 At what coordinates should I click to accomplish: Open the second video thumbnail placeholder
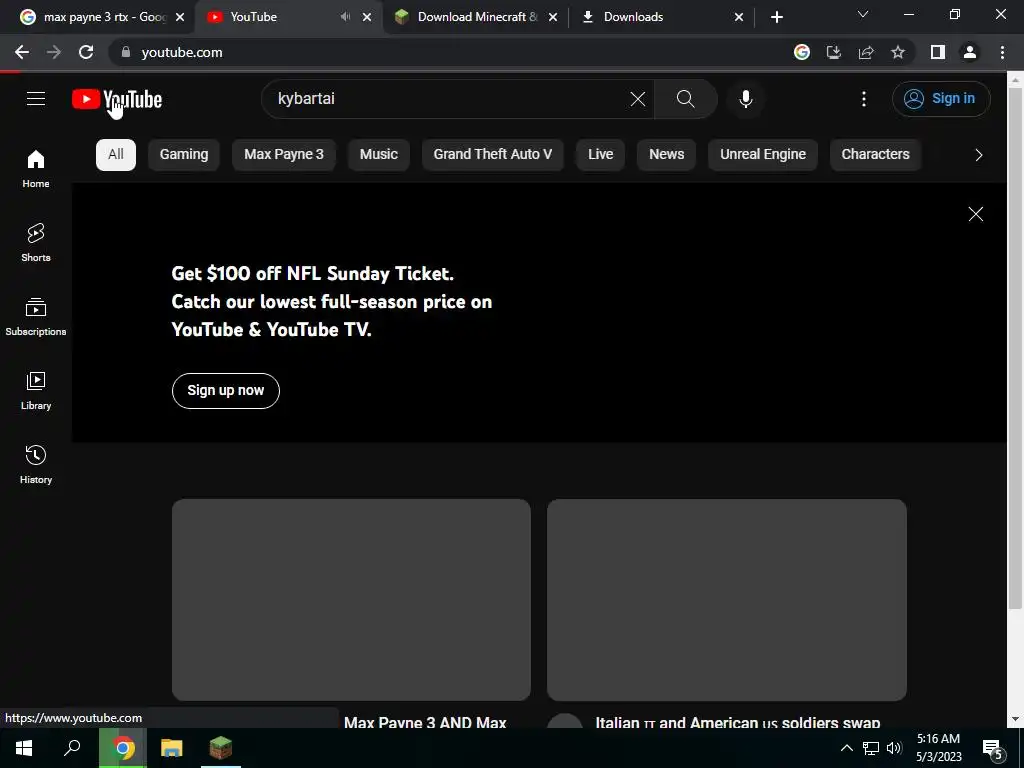coord(726,600)
